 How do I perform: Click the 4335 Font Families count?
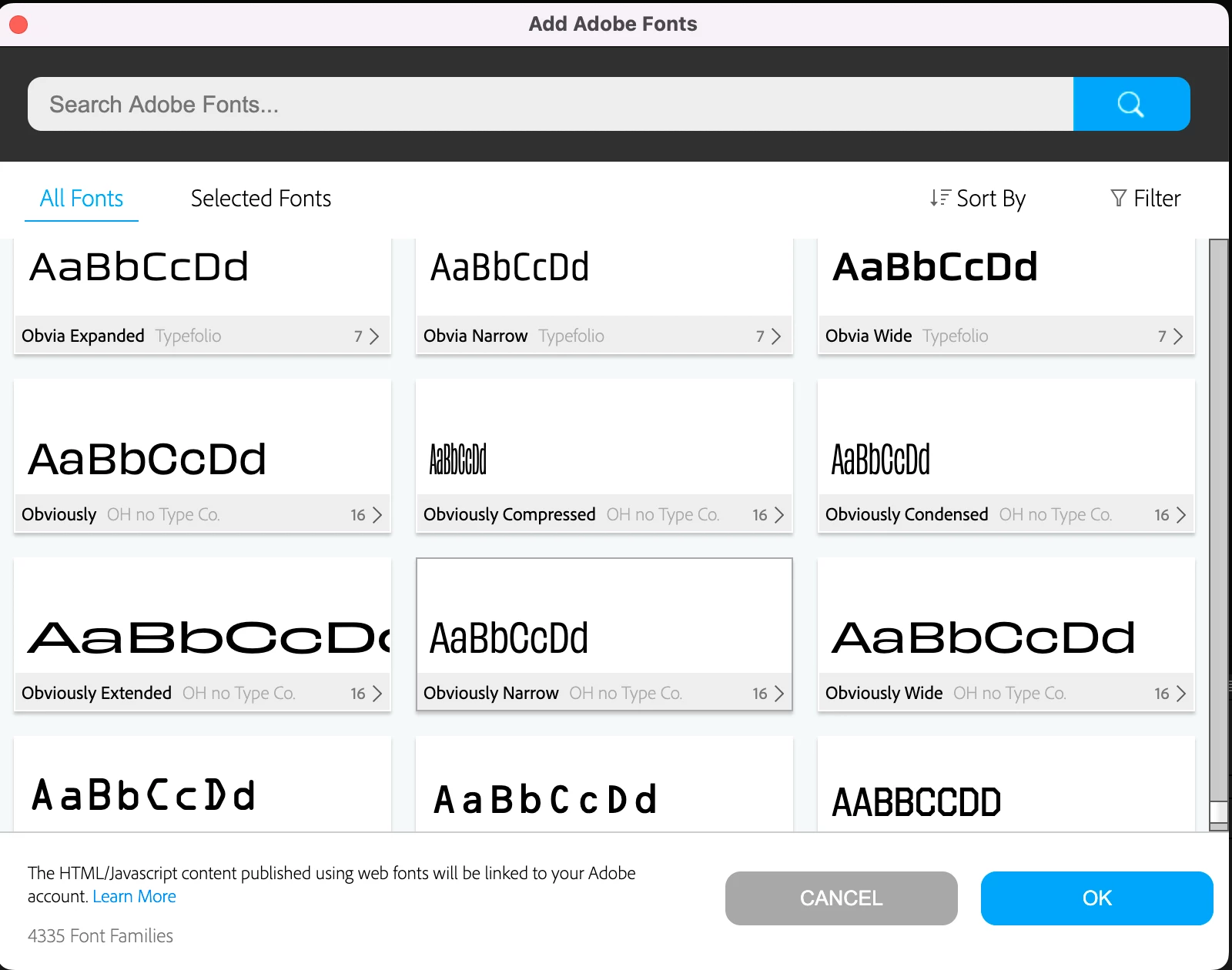coord(101,936)
